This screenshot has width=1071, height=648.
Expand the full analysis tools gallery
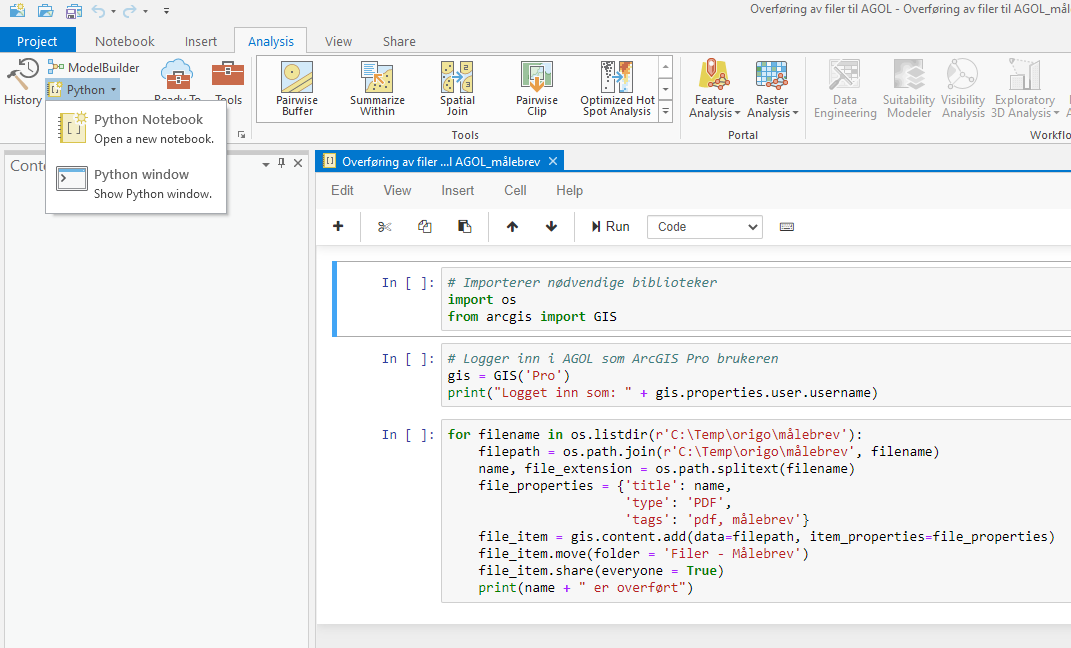click(665, 111)
